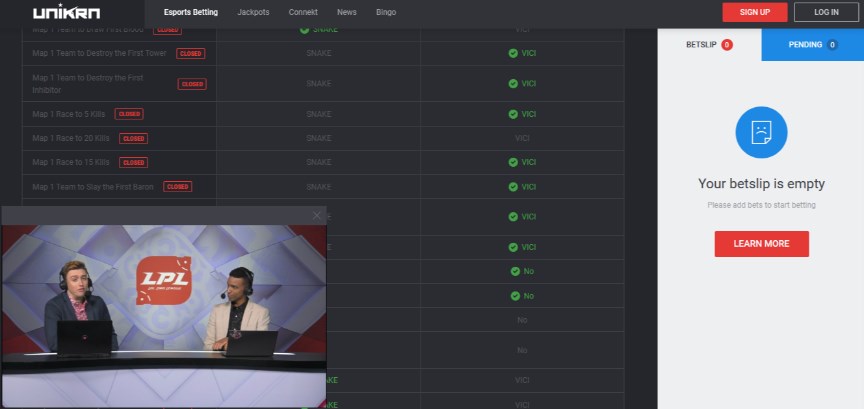
Task: Select SNAKE for Race to 15 Kills
Action: point(318,162)
